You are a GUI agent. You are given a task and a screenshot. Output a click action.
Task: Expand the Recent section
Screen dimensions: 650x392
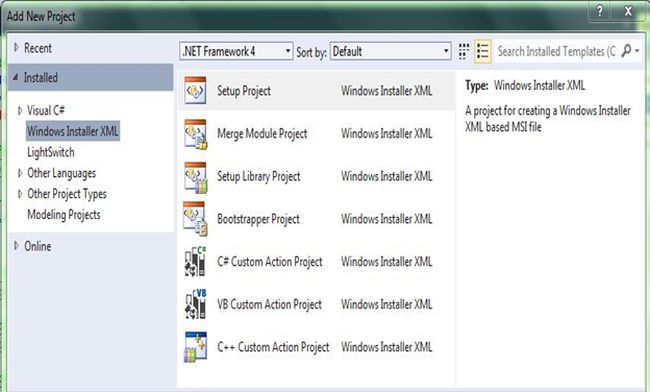[16, 48]
